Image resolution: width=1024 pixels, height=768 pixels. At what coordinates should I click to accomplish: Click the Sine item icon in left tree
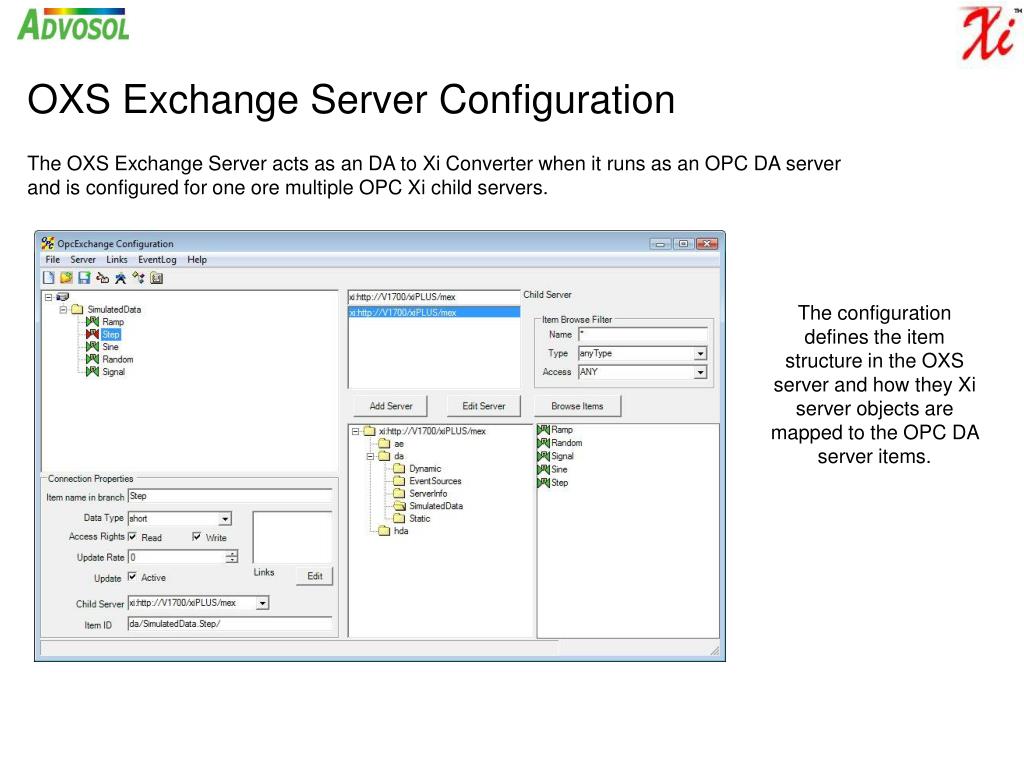point(93,346)
